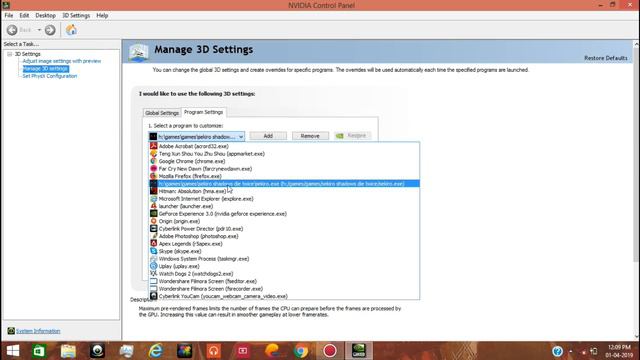
Task: Choose Hitman: Absolution (hma.exe) entry
Action: 284,191
